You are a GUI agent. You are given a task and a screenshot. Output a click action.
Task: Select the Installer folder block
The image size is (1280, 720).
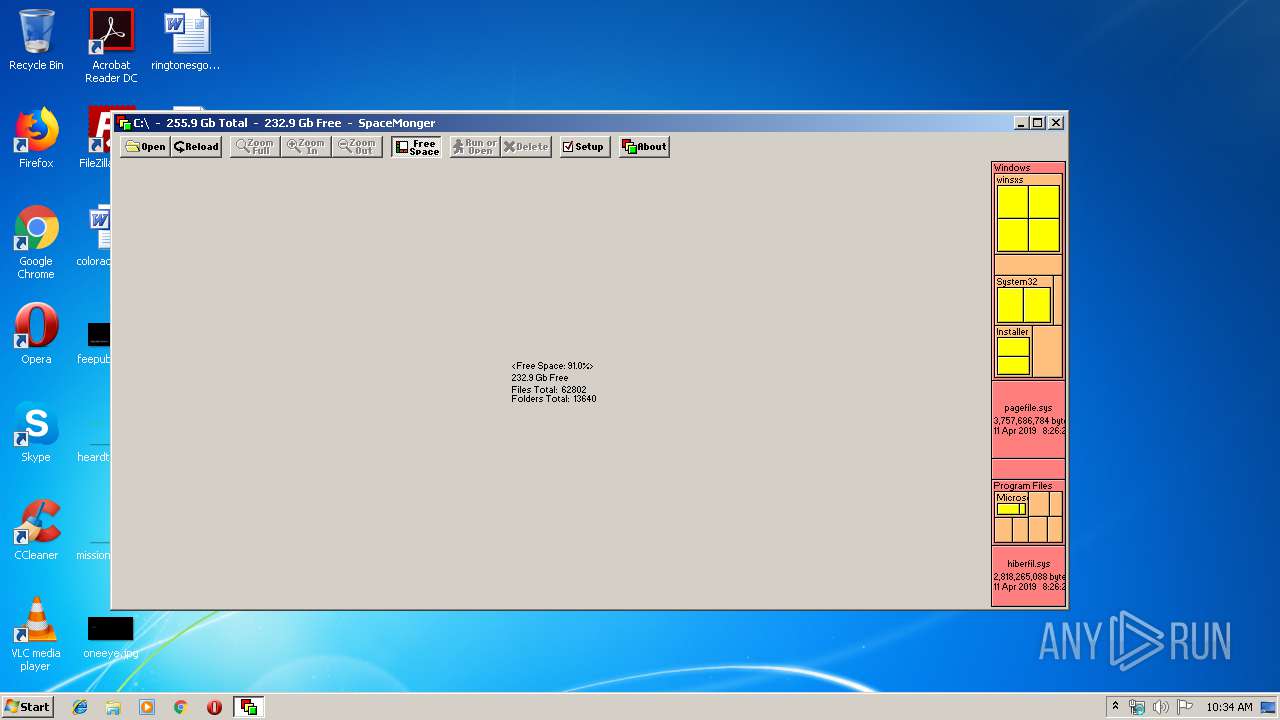pos(1013,351)
